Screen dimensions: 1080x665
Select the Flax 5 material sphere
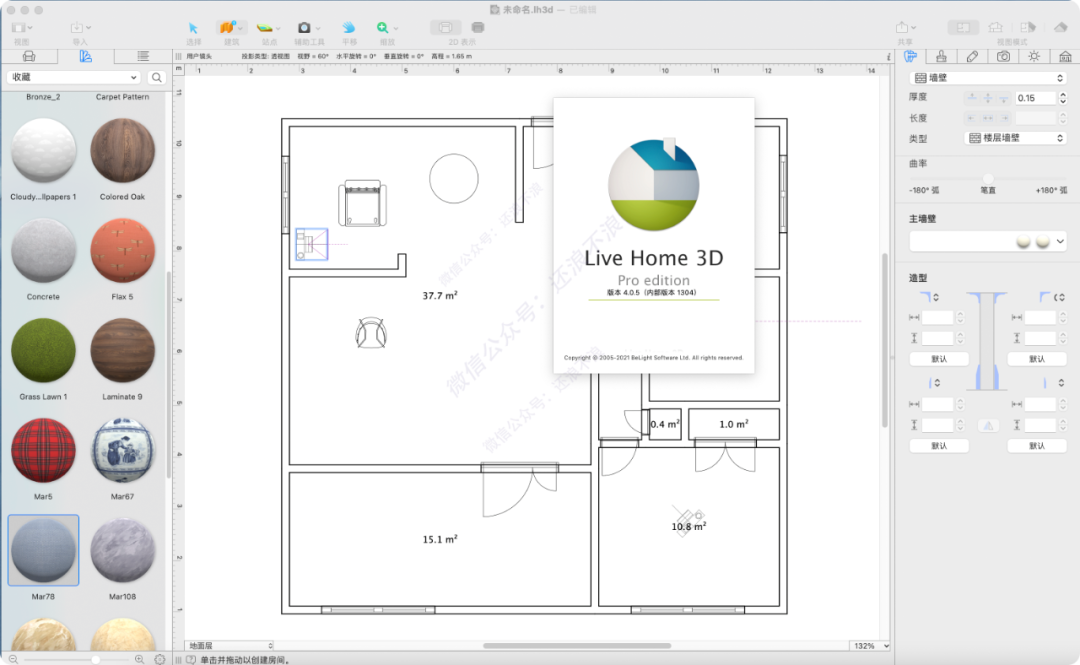[123, 251]
